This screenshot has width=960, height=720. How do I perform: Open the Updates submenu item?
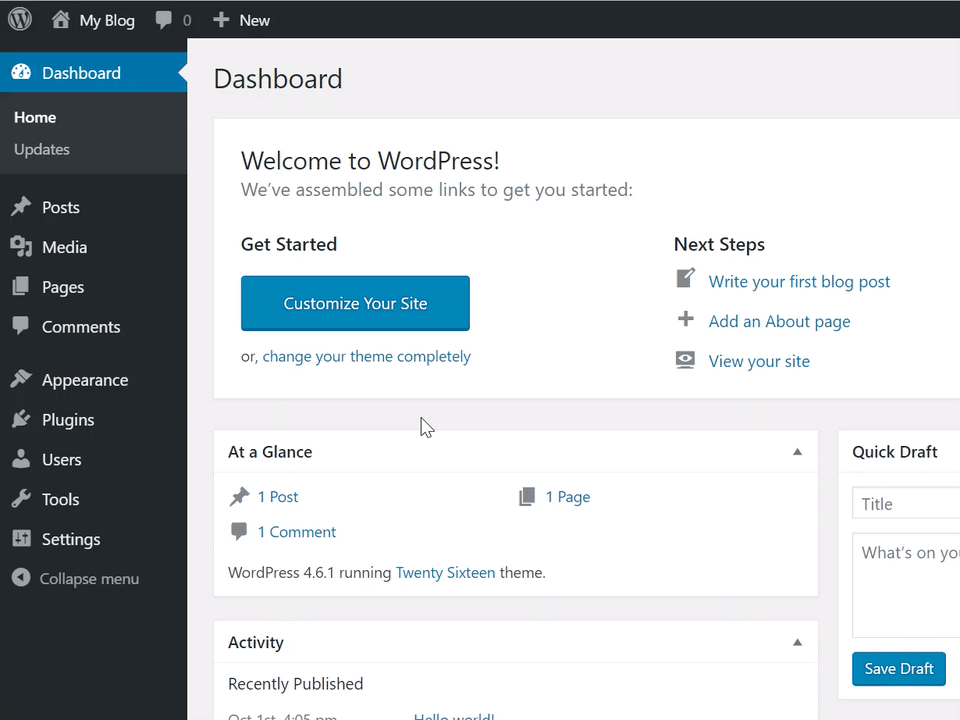(42, 149)
